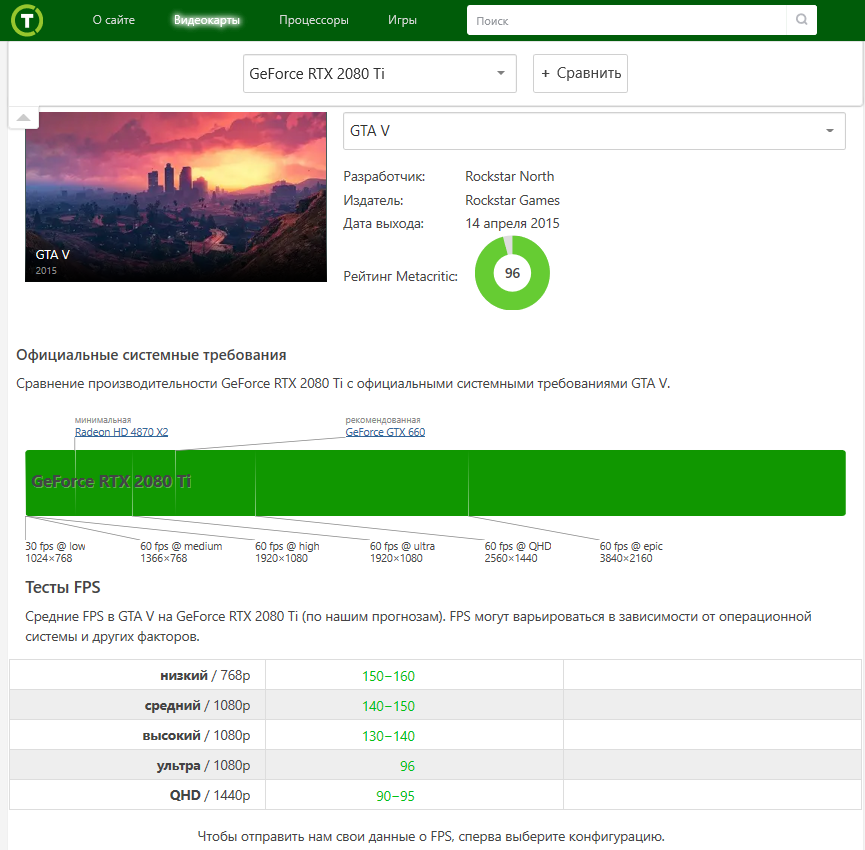Click the Metacritic 96 rating ring
This screenshot has height=850, width=865.
coord(512,273)
